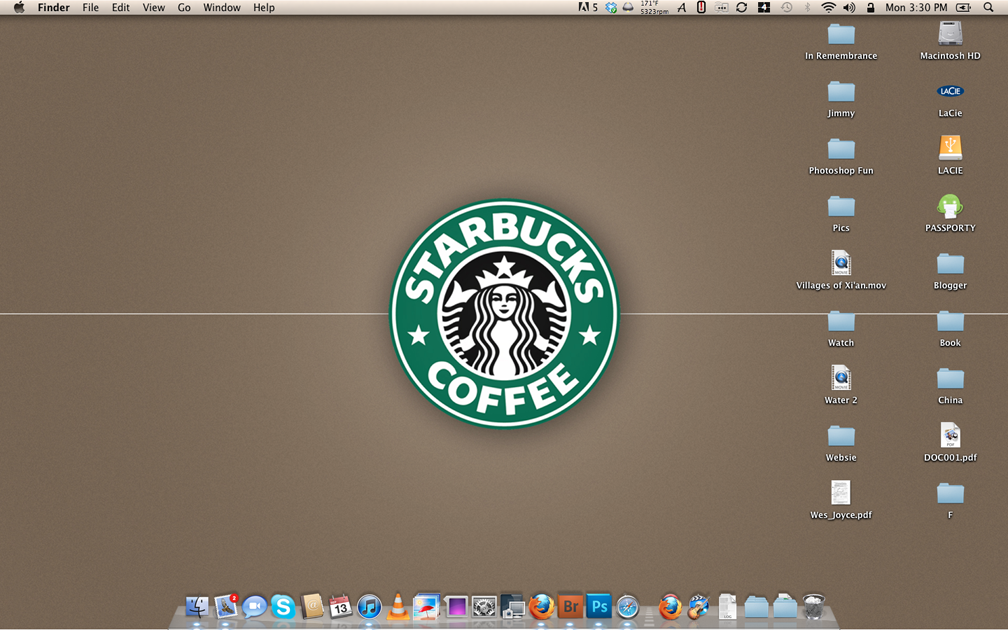Image resolution: width=1008 pixels, height=630 pixels.
Task: Open Mail icon with badge 2
Action: pos(226,606)
